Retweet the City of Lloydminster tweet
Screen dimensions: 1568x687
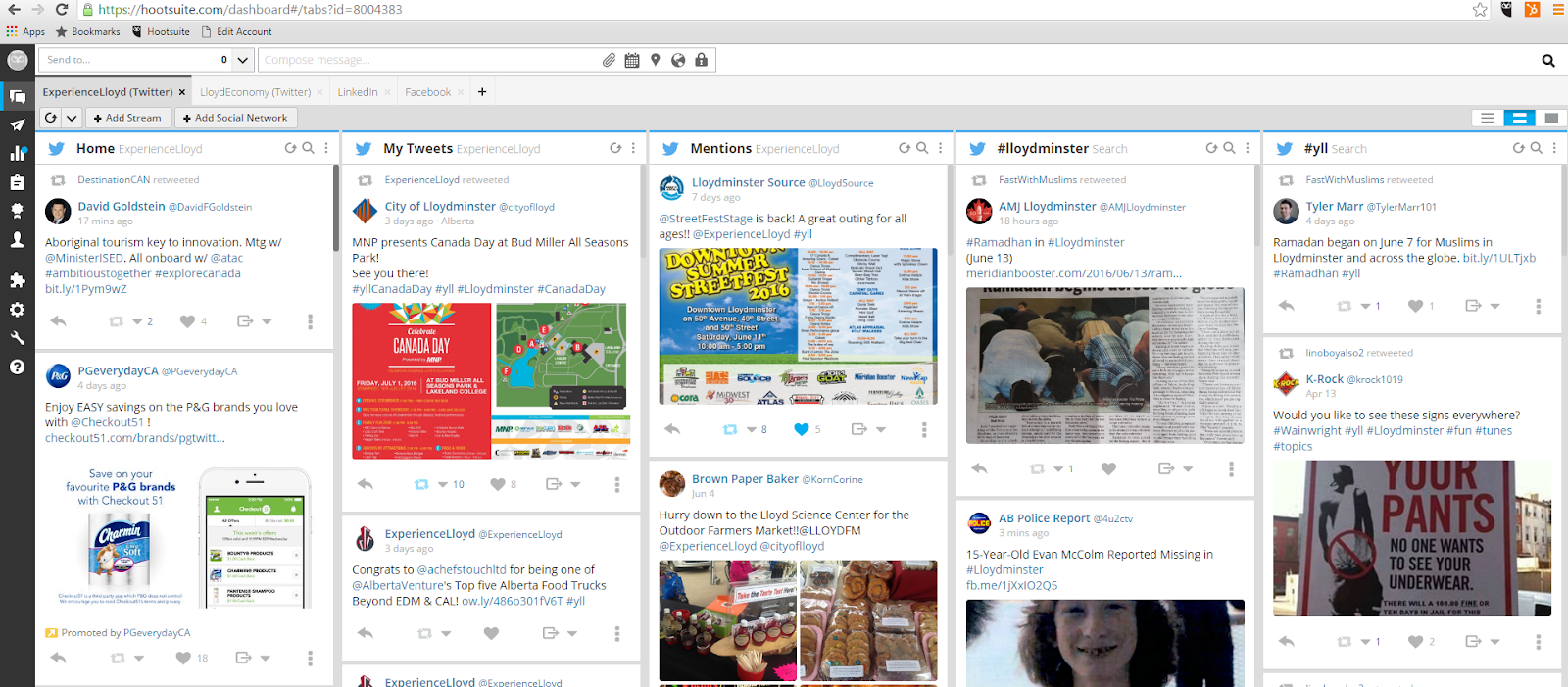tap(421, 484)
